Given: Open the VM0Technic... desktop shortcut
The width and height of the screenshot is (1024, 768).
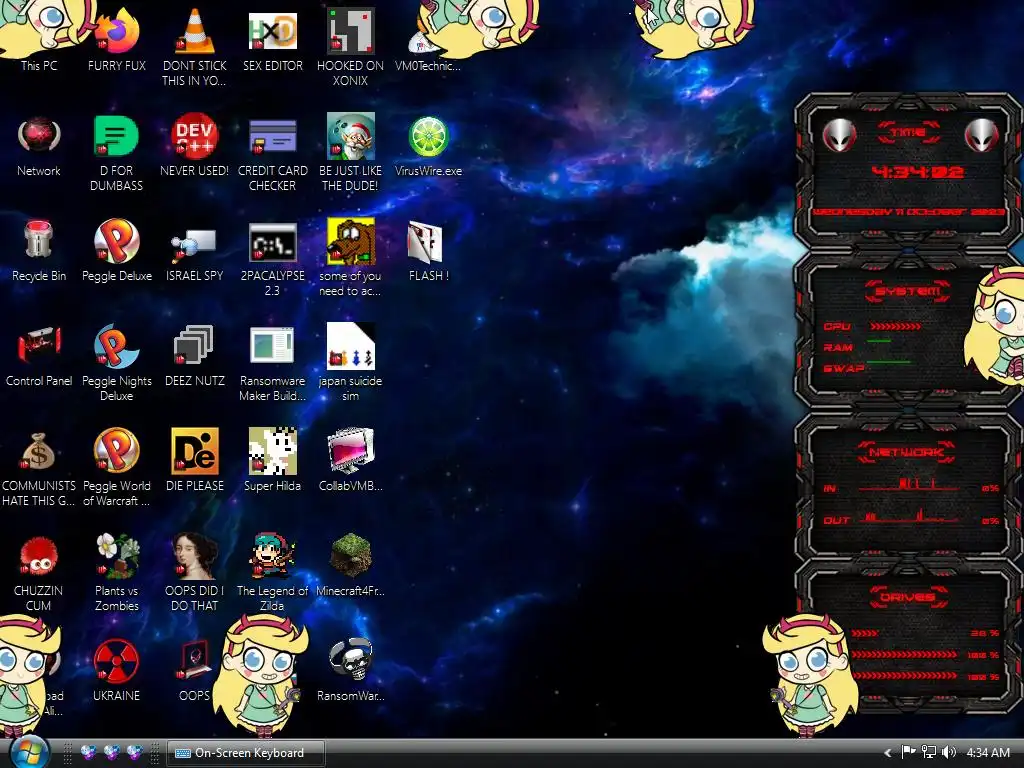Looking at the screenshot, I should [428, 65].
